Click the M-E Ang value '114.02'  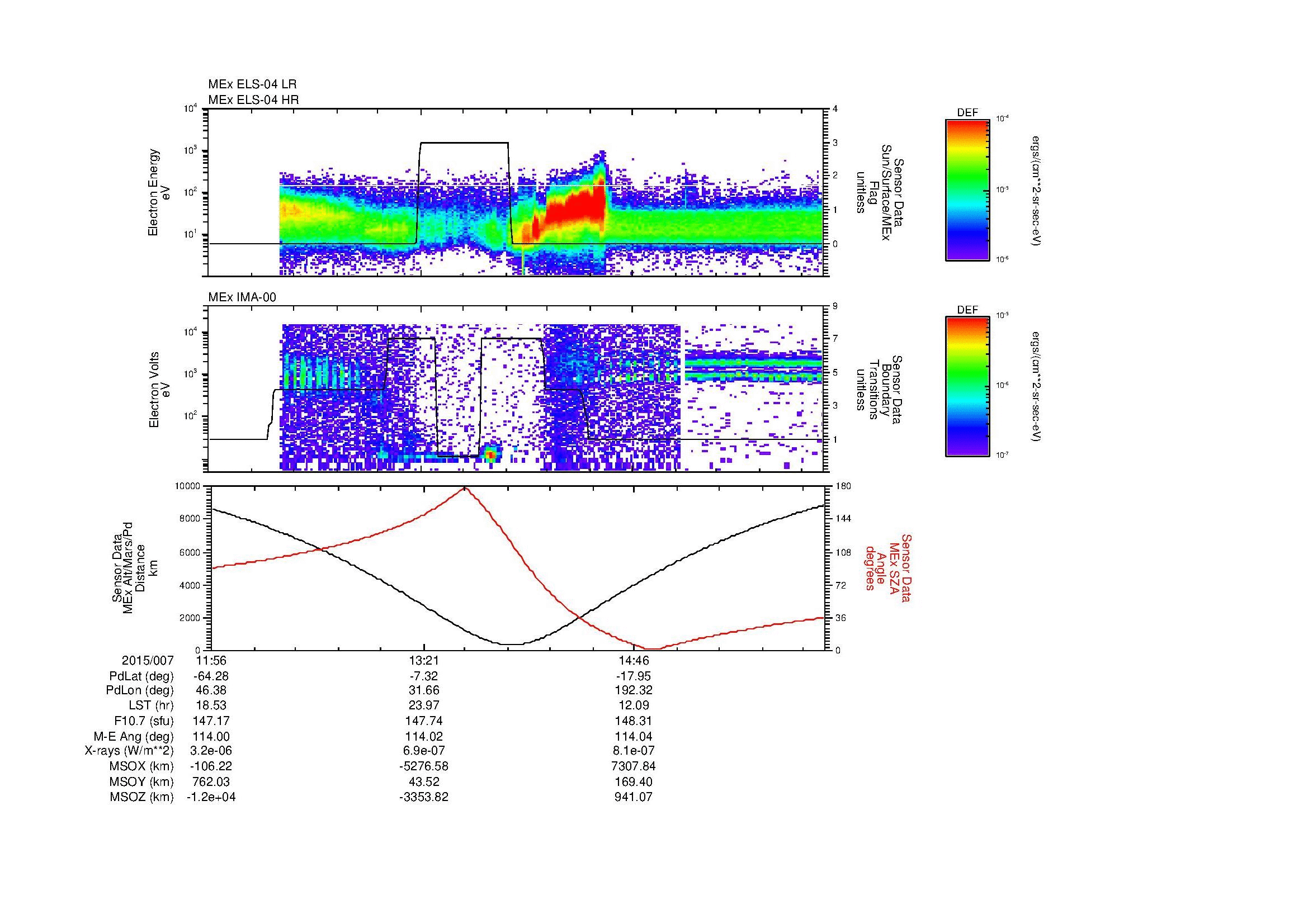[x=424, y=736]
